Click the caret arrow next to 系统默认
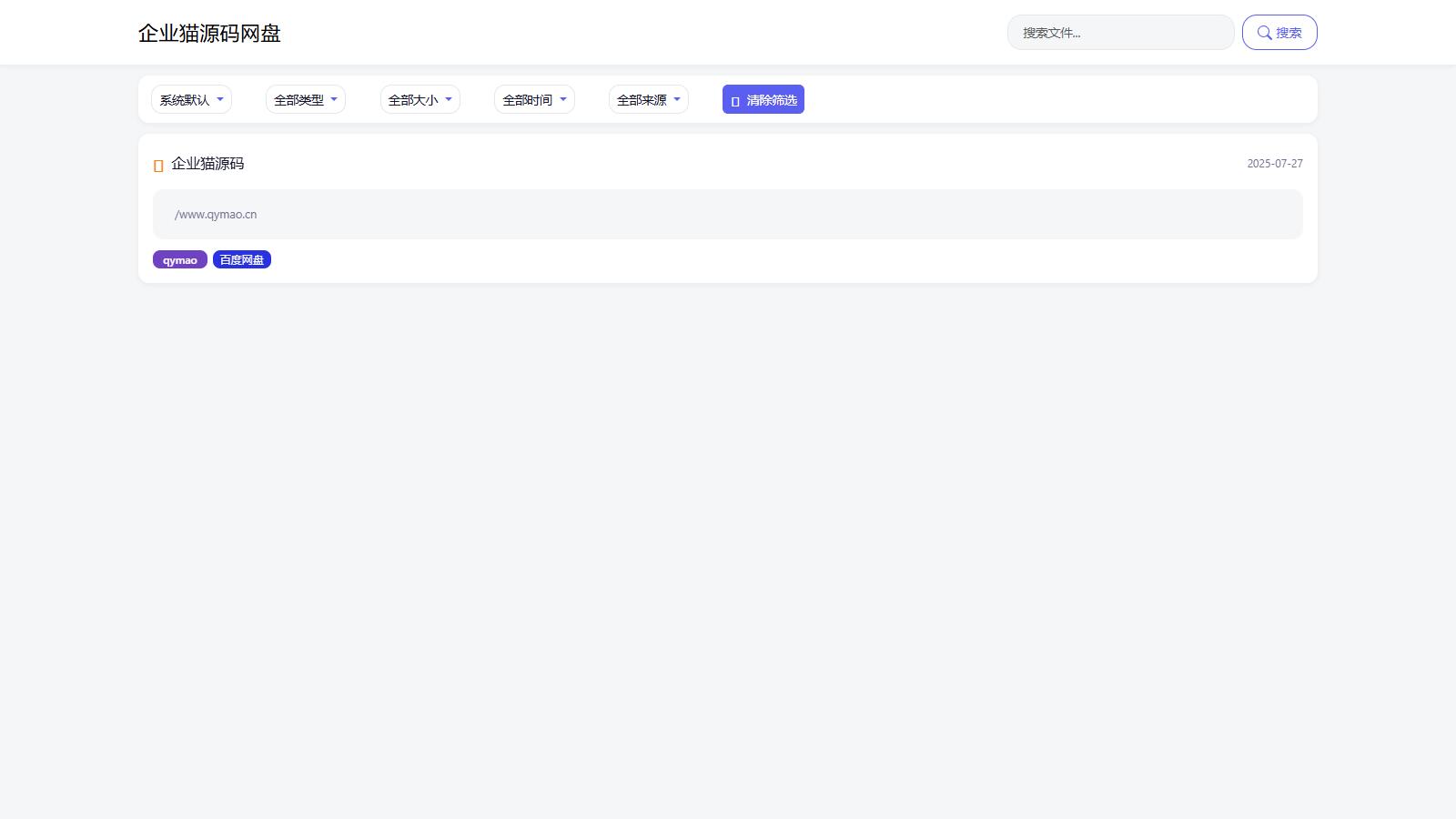The height and width of the screenshot is (819, 1456). [220, 99]
